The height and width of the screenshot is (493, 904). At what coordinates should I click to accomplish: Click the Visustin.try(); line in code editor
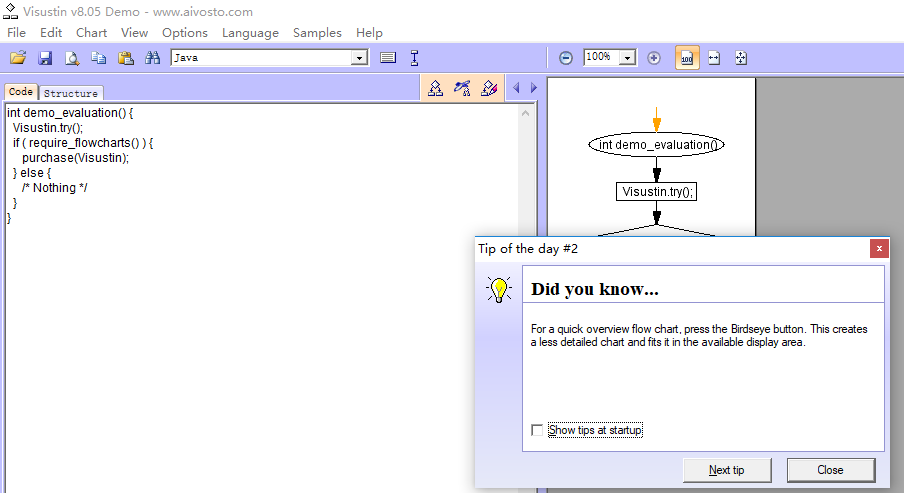click(x=48, y=128)
